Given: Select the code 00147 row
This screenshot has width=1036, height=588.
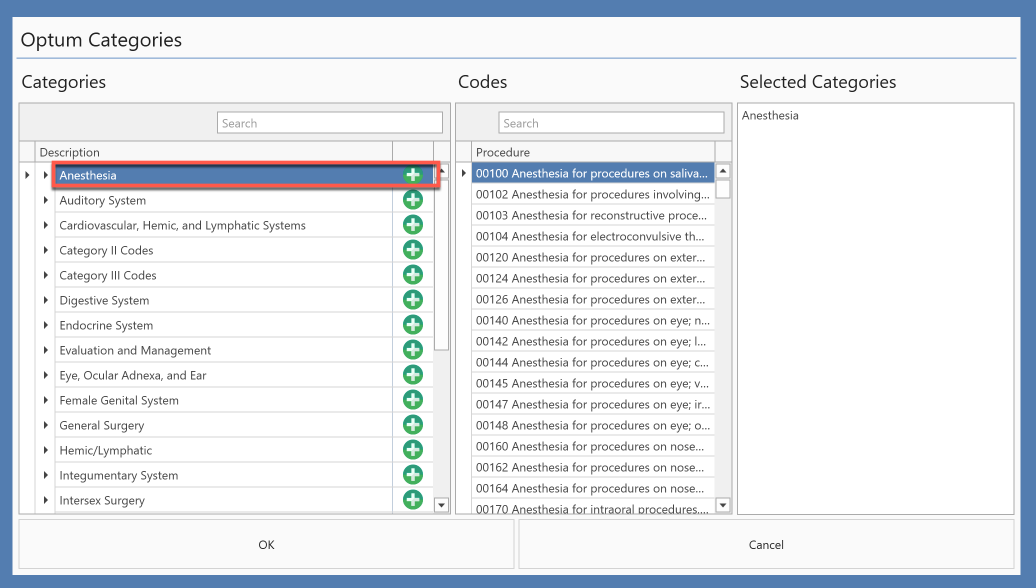Looking at the screenshot, I should point(593,404).
